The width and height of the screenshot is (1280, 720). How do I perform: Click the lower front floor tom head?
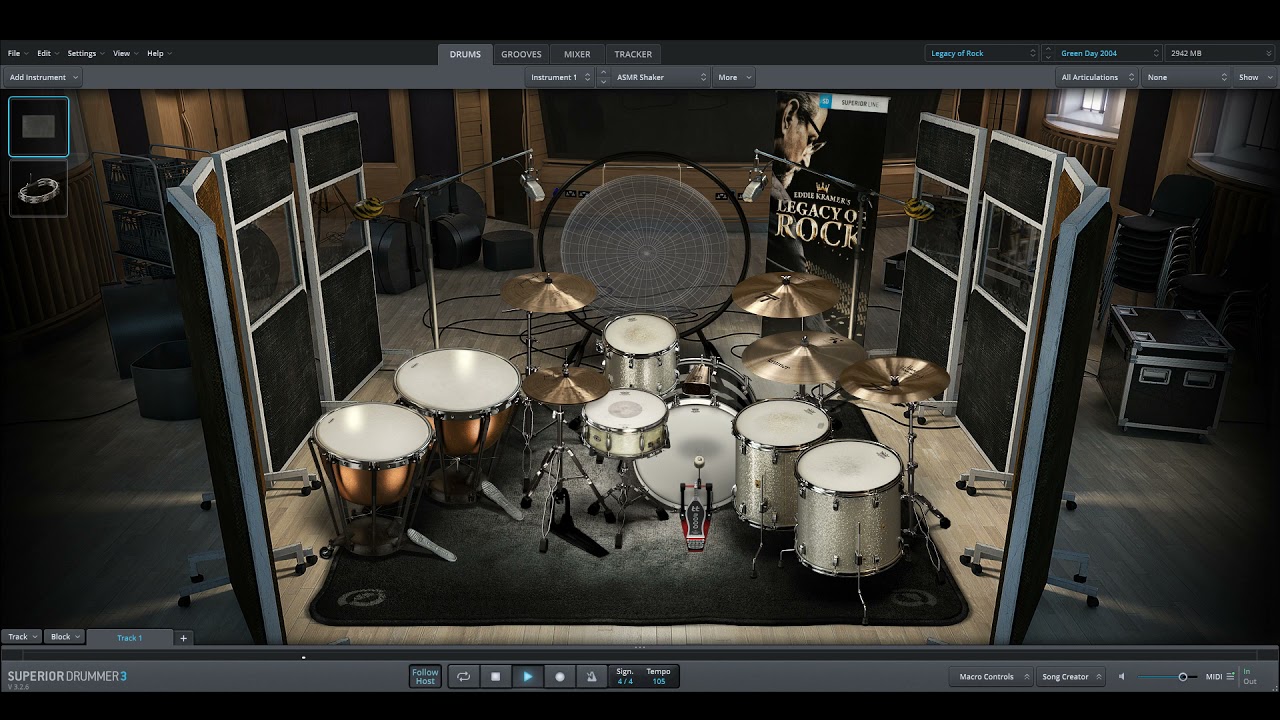(849, 465)
